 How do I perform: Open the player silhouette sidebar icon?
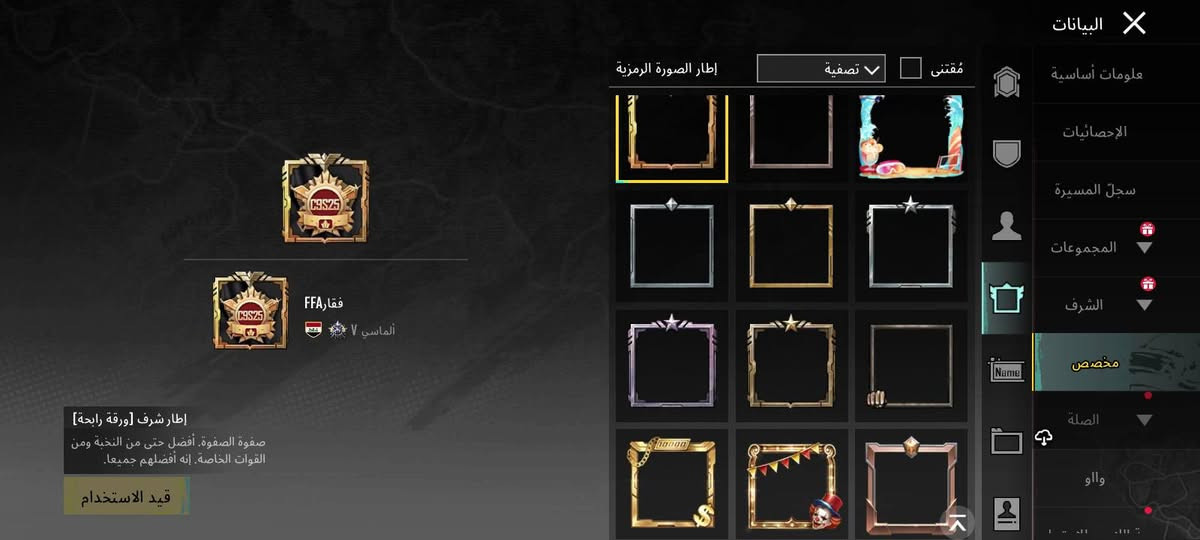[x=1006, y=226]
